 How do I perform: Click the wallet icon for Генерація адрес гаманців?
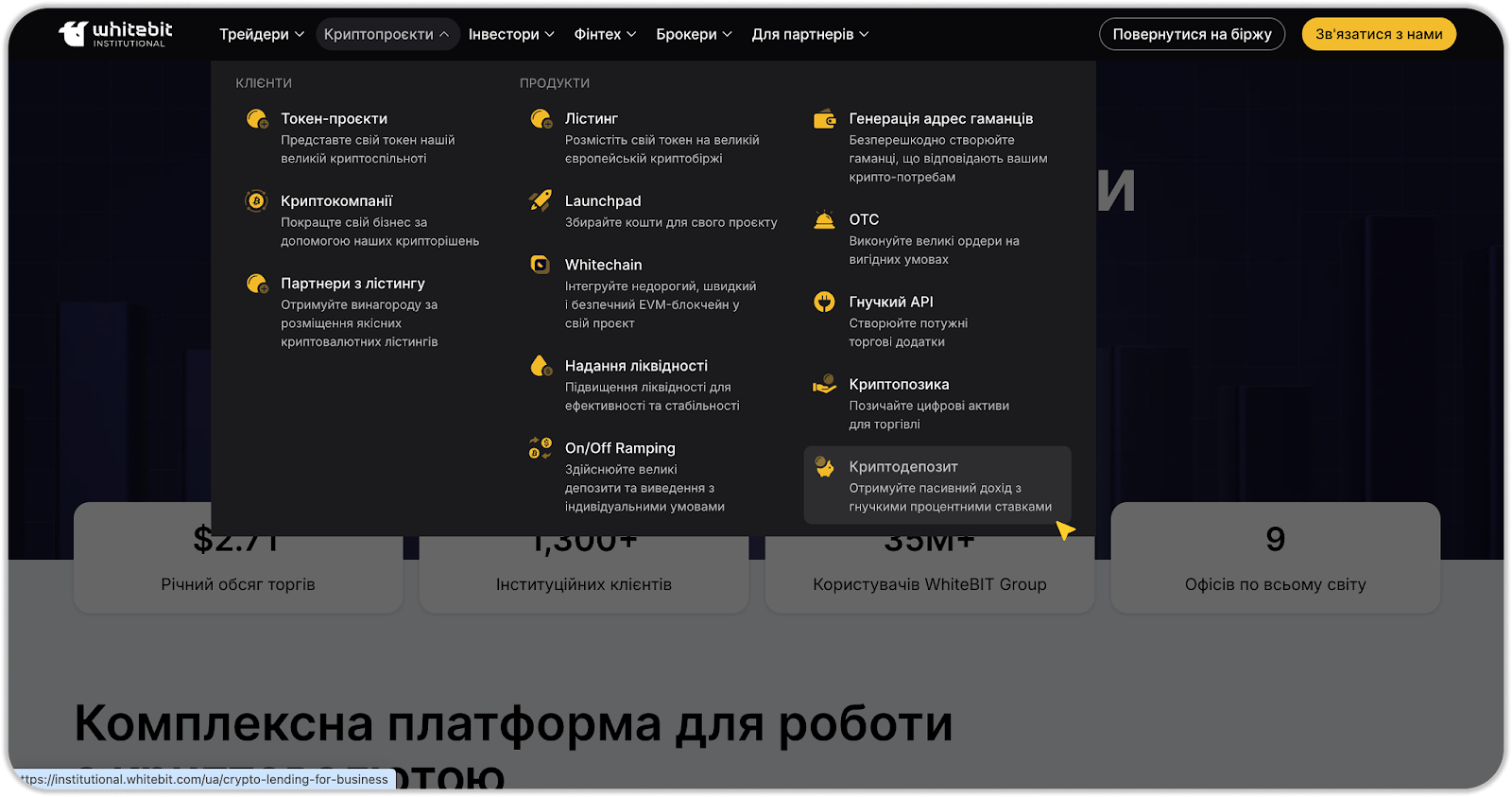pyautogui.click(x=824, y=119)
